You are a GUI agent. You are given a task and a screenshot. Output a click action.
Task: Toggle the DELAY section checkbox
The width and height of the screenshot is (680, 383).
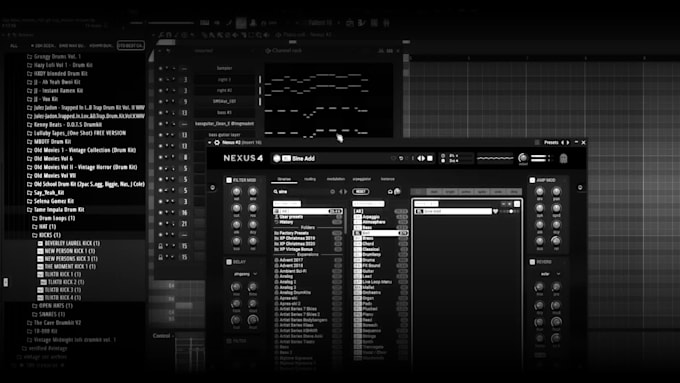coord(229,262)
